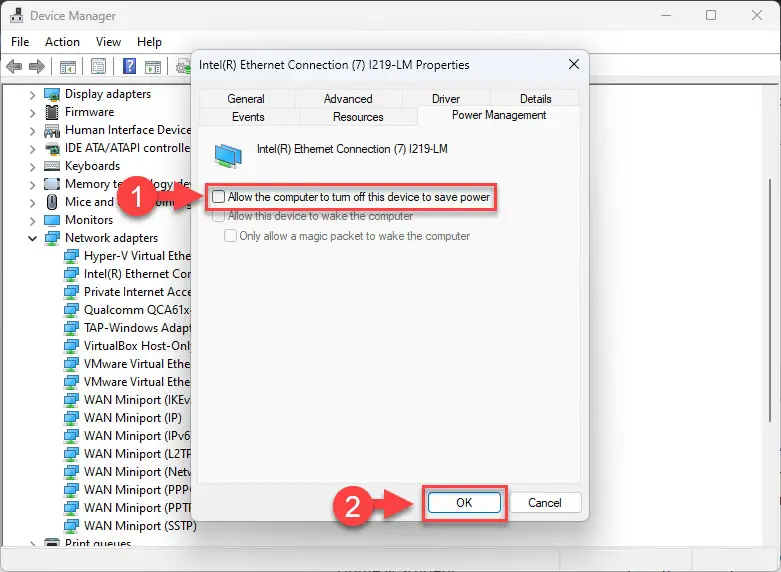This screenshot has height=572, width=781.
Task: Select the IDE ATA/ATAPI controllers icon
Action: tap(52, 148)
